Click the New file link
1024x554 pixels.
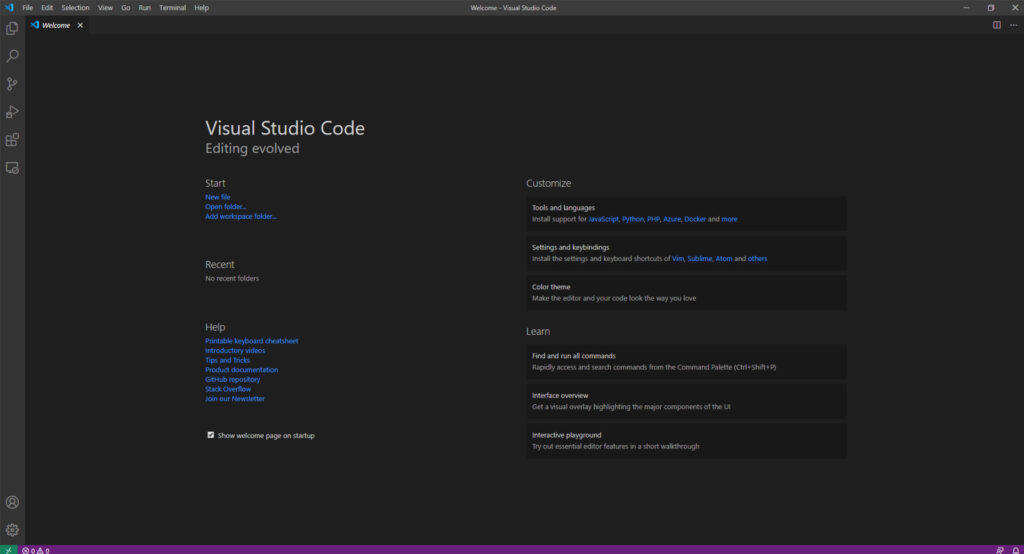click(x=217, y=197)
